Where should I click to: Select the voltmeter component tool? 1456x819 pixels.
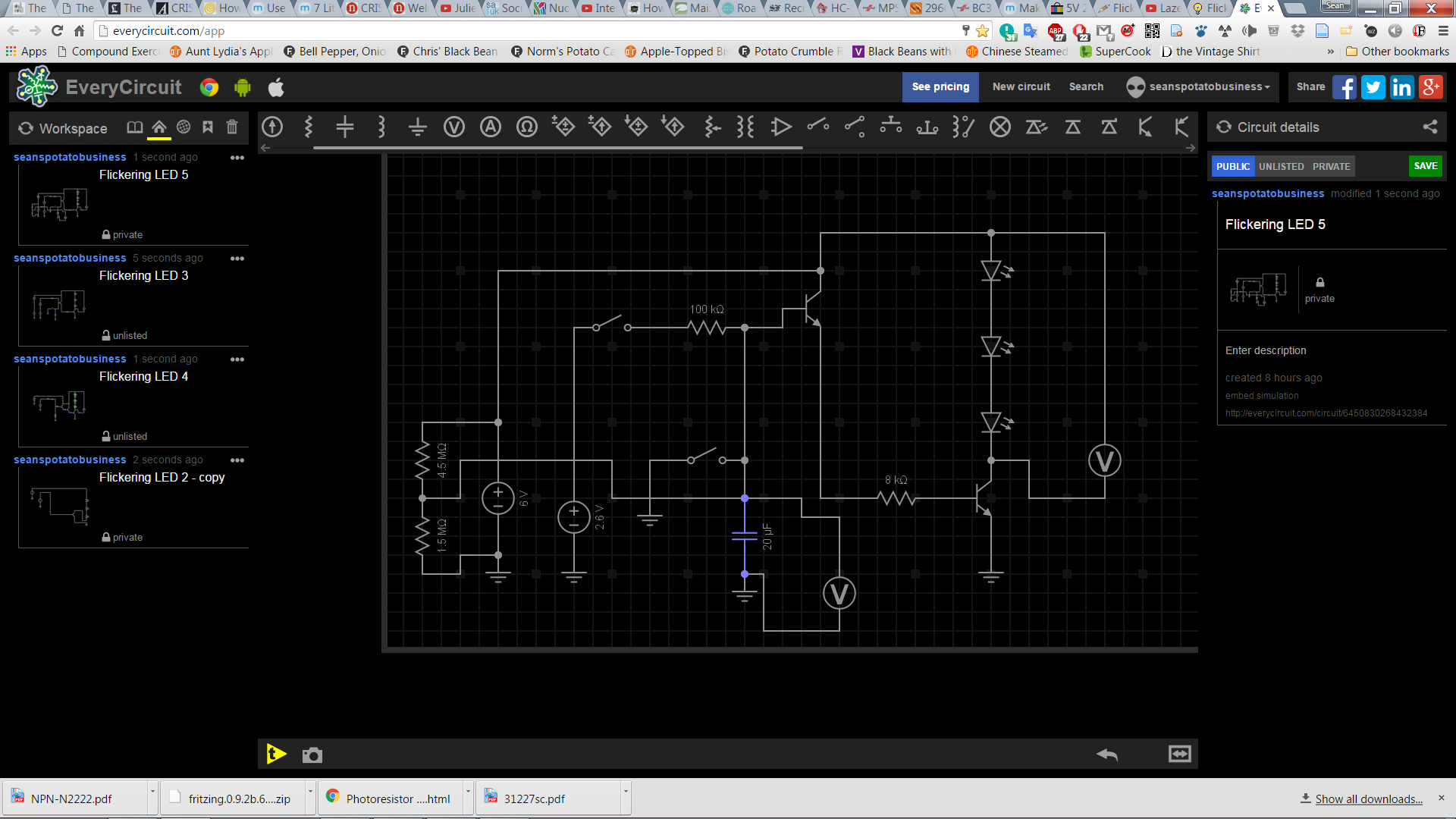[454, 127]
